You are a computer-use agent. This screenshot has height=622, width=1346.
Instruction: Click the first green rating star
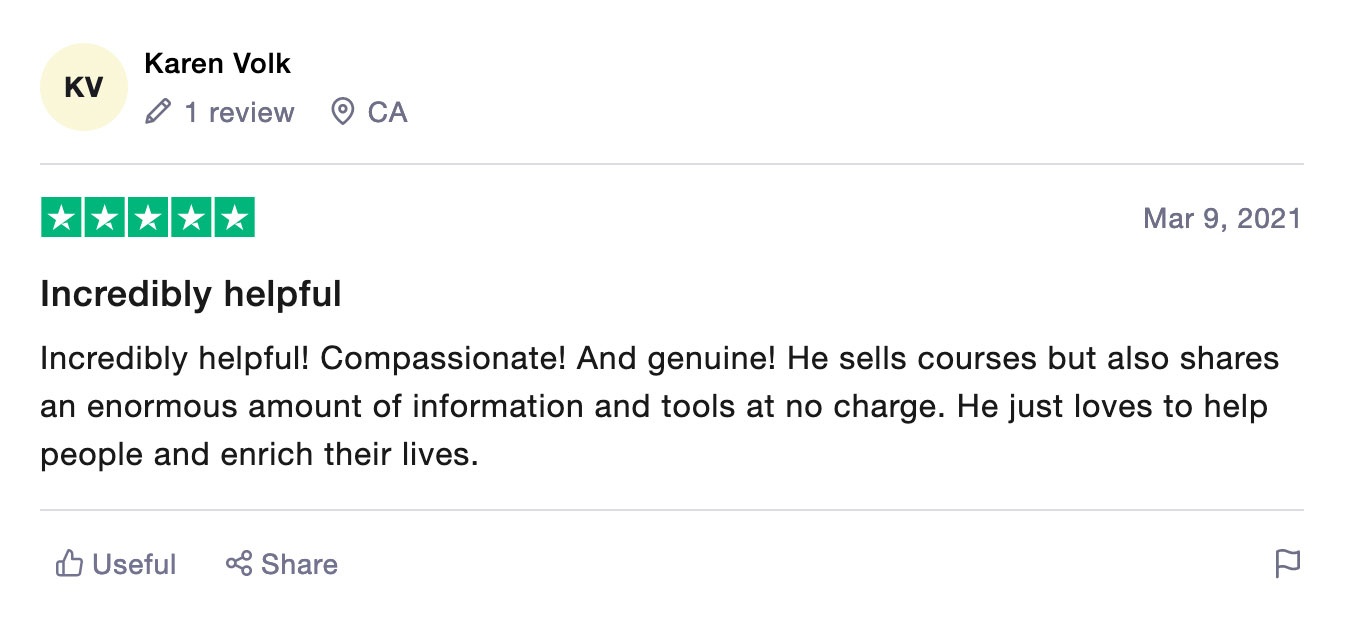[x=61, y=218]
